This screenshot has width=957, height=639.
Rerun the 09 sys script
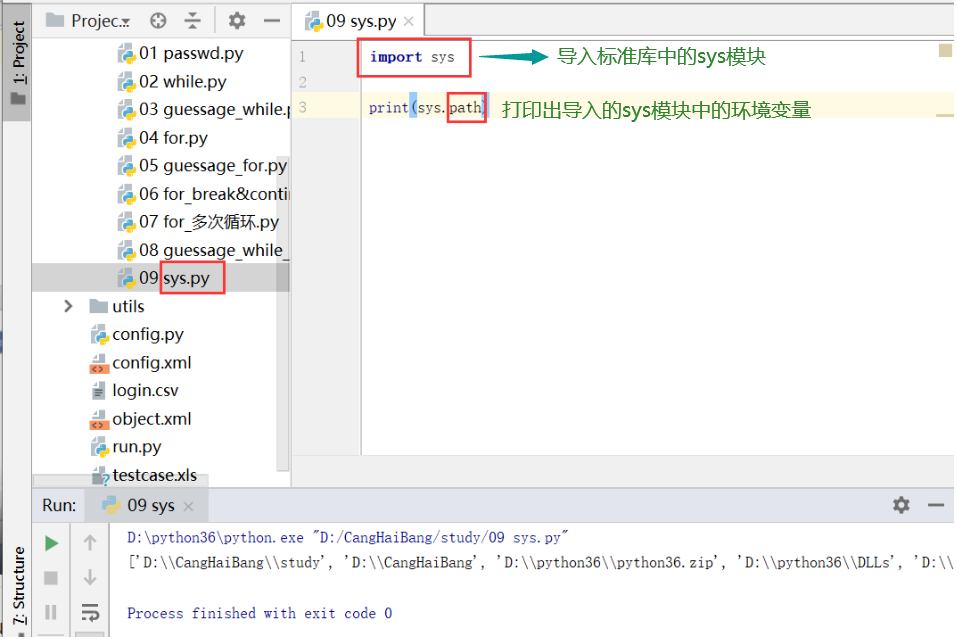(x=52, y=542)
